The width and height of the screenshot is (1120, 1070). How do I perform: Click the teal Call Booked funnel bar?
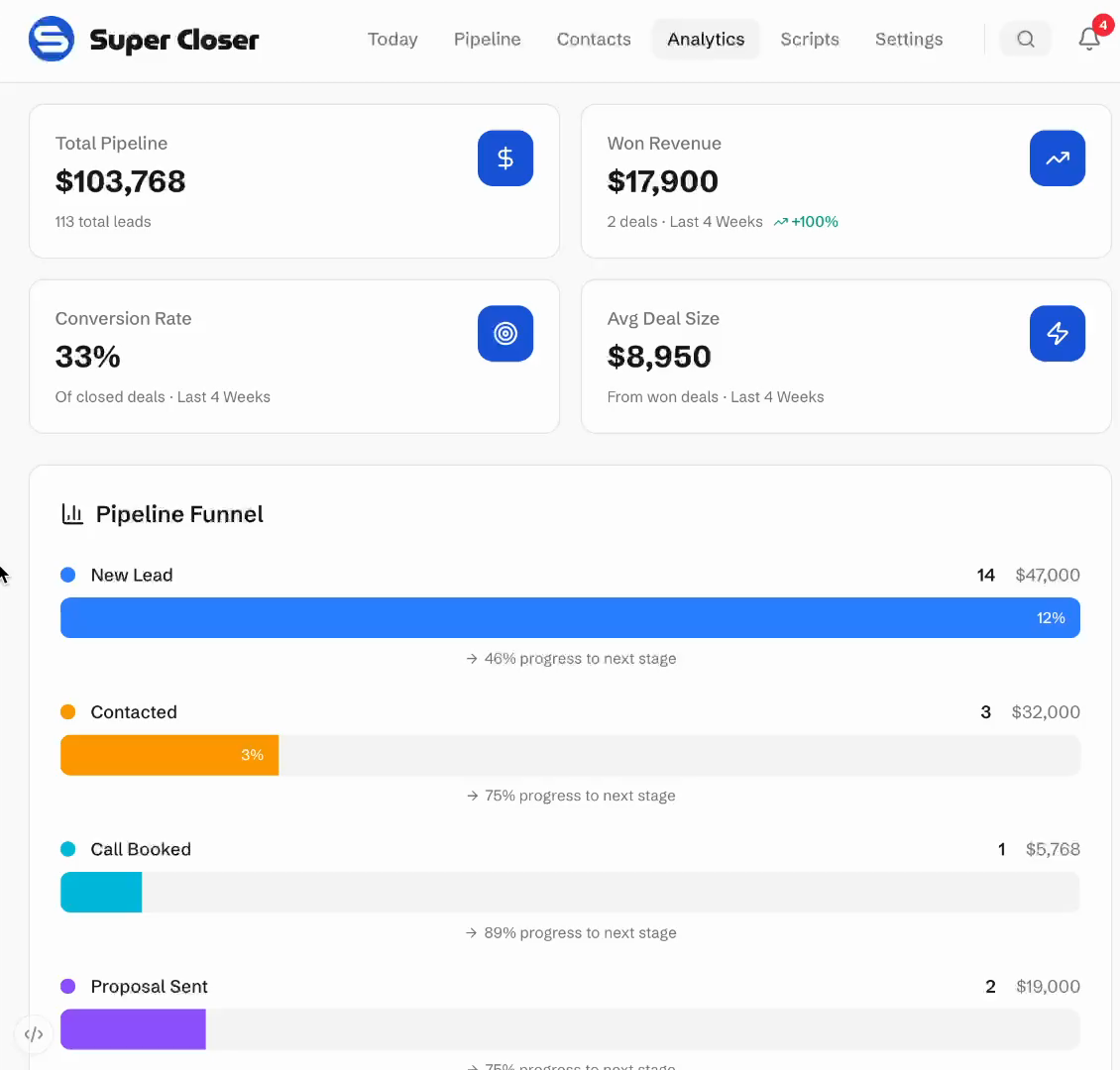coord(101,892)
